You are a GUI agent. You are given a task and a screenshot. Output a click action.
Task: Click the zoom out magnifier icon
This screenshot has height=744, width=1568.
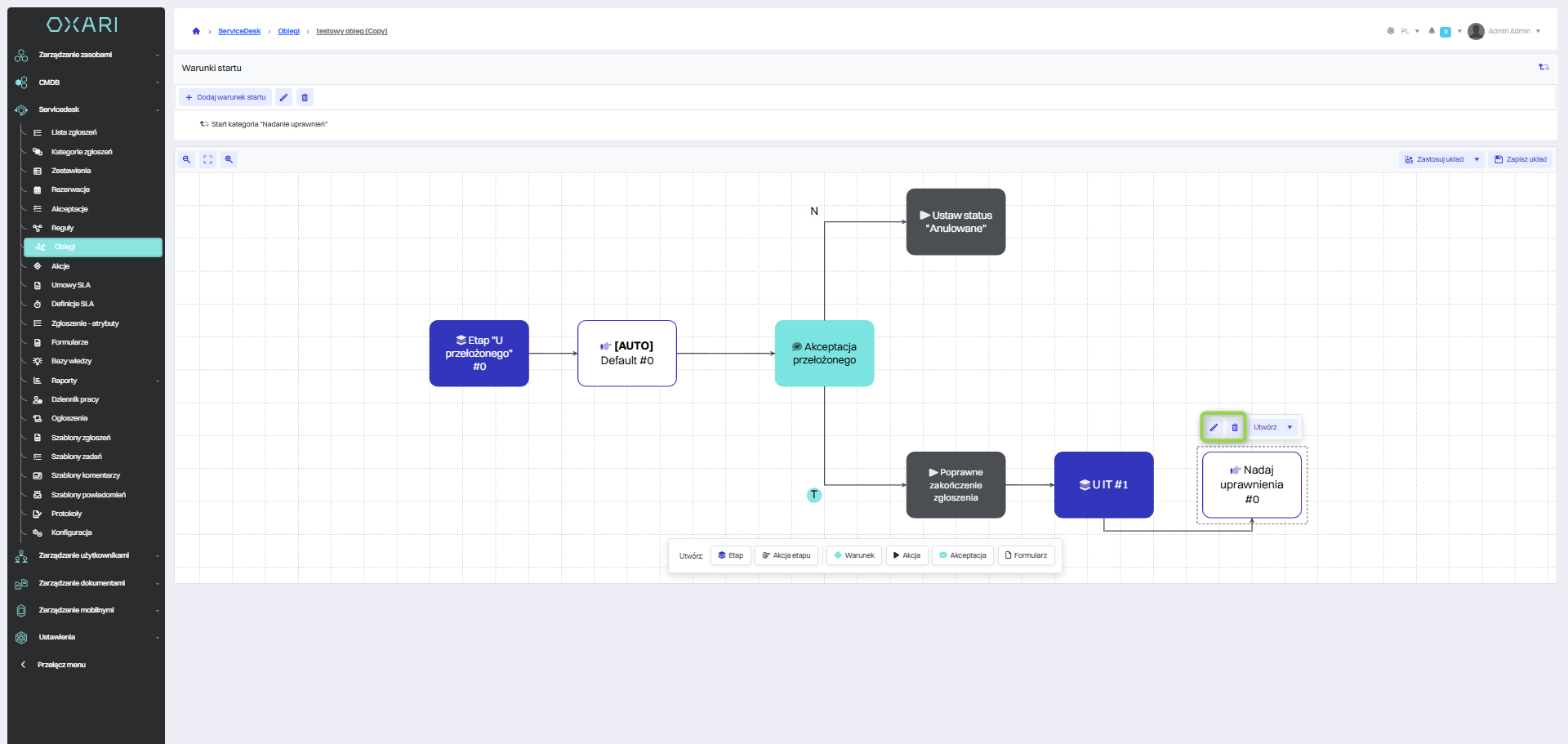pos(186,159)
